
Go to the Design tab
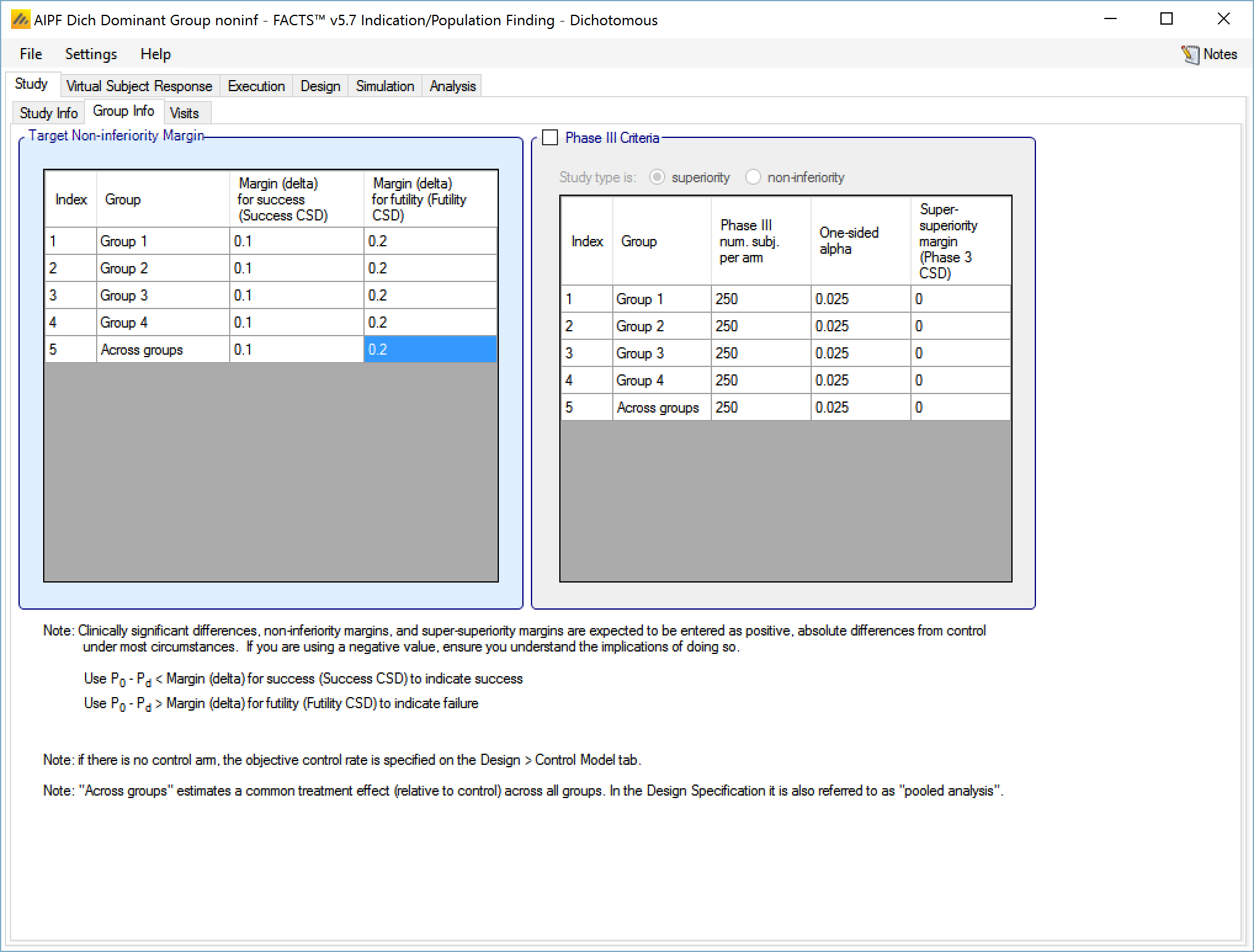(x=320, y=86)
